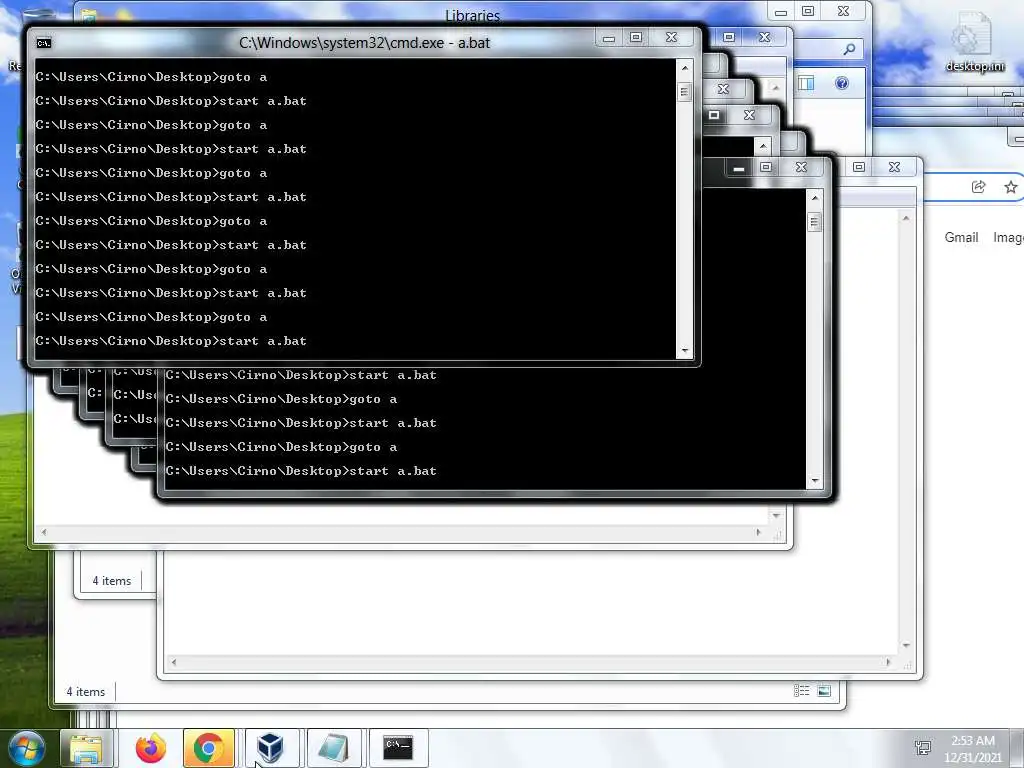Close the cmd.exe - a.bat window
1024x768 pixels.
671,38
